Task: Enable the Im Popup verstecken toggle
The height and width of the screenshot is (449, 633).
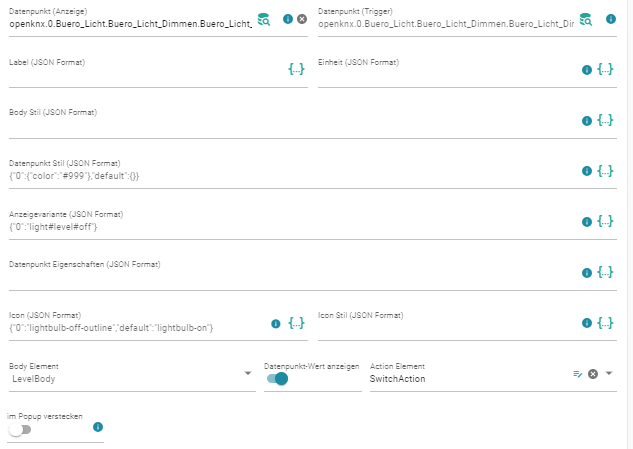Action: [19, 429]
